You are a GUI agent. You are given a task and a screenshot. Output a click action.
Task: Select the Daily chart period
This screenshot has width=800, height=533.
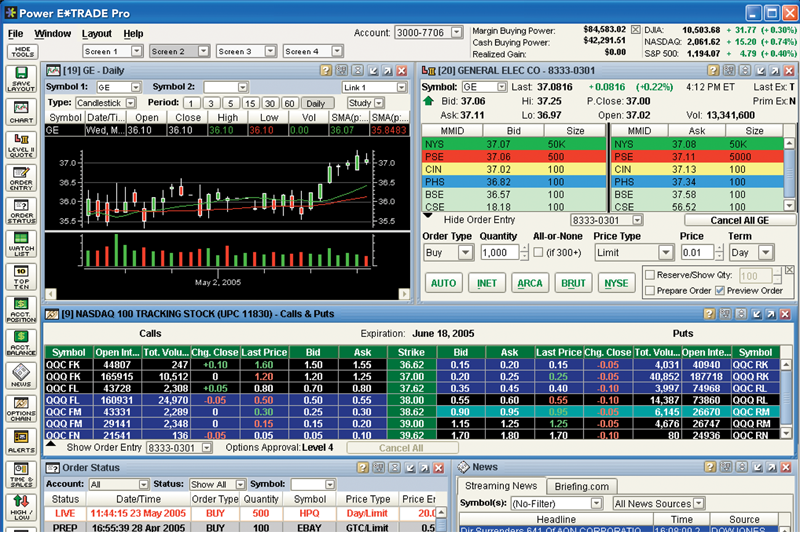(x=317, y=103)
